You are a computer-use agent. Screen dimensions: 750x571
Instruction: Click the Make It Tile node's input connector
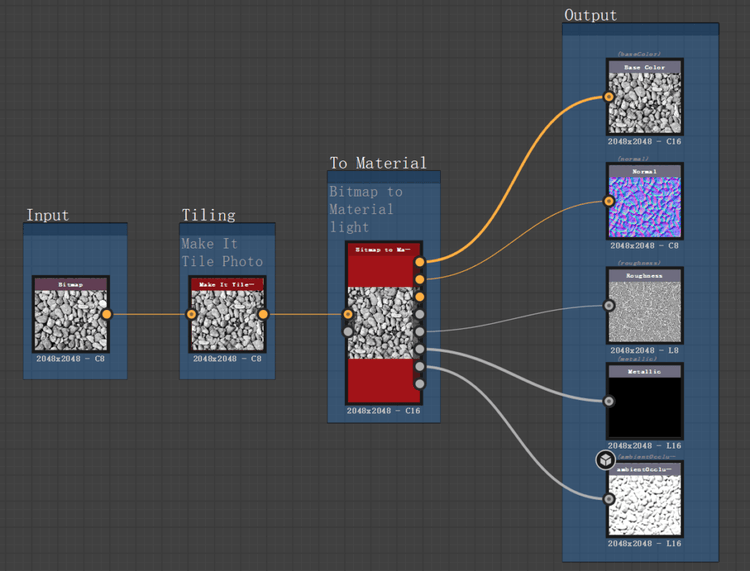coord(191,314)
